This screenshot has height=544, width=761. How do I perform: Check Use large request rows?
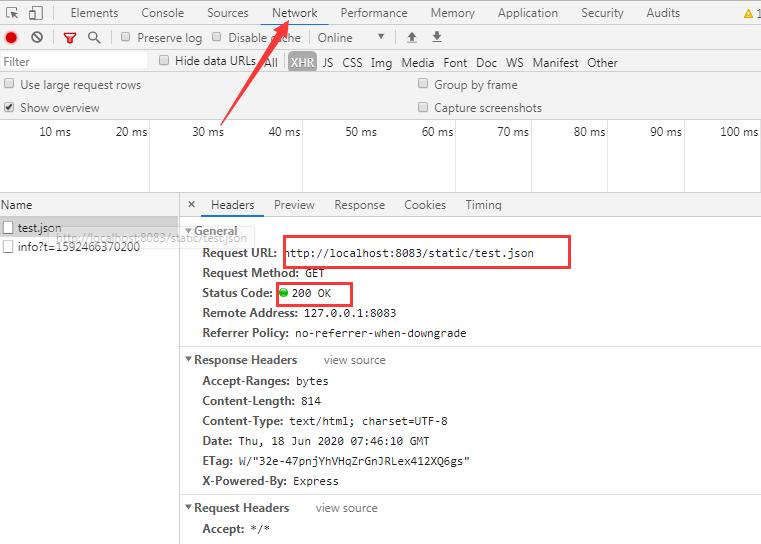(x=10, y=85)
